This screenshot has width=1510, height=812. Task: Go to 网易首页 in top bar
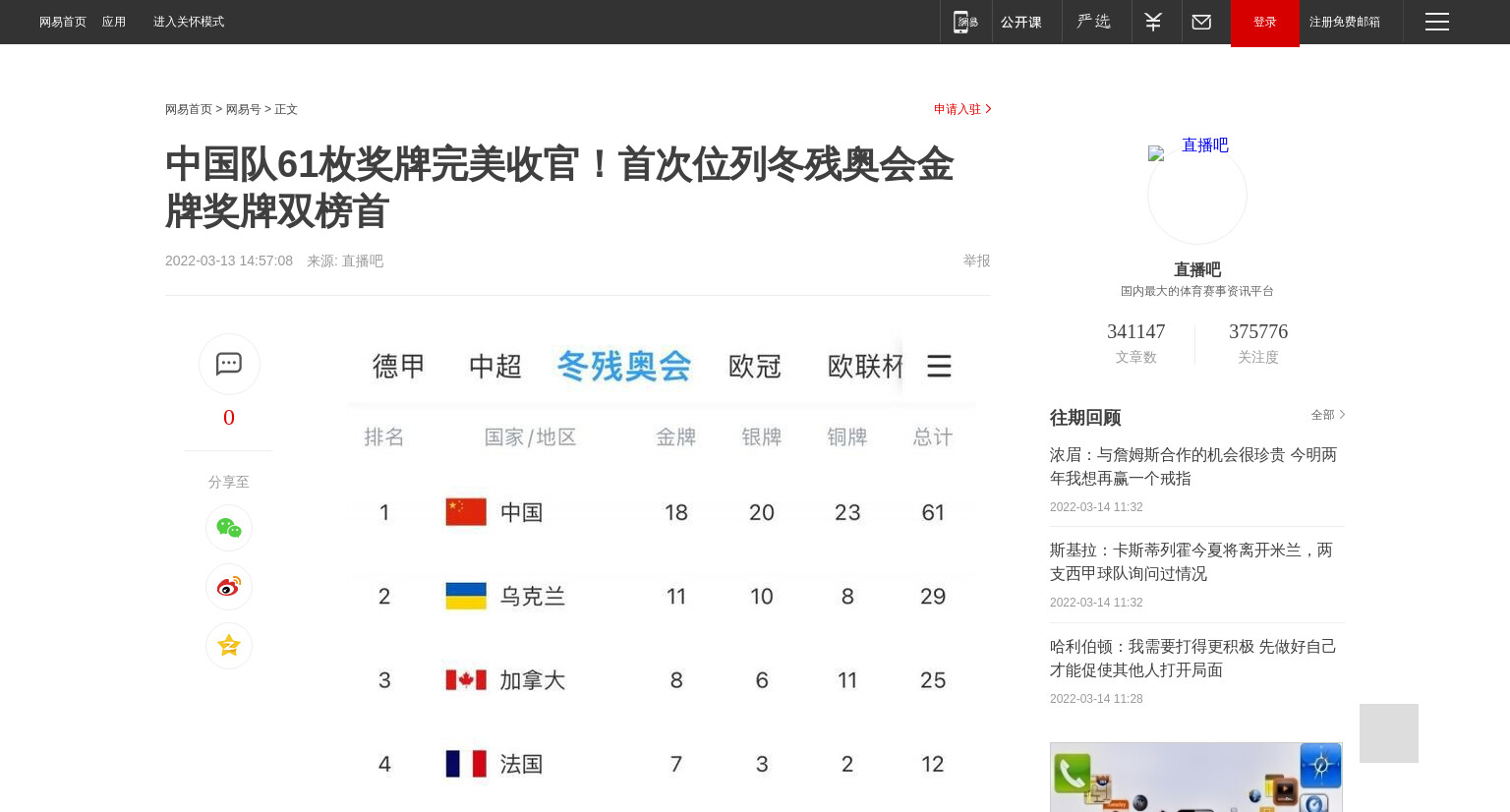pos(63,22)
